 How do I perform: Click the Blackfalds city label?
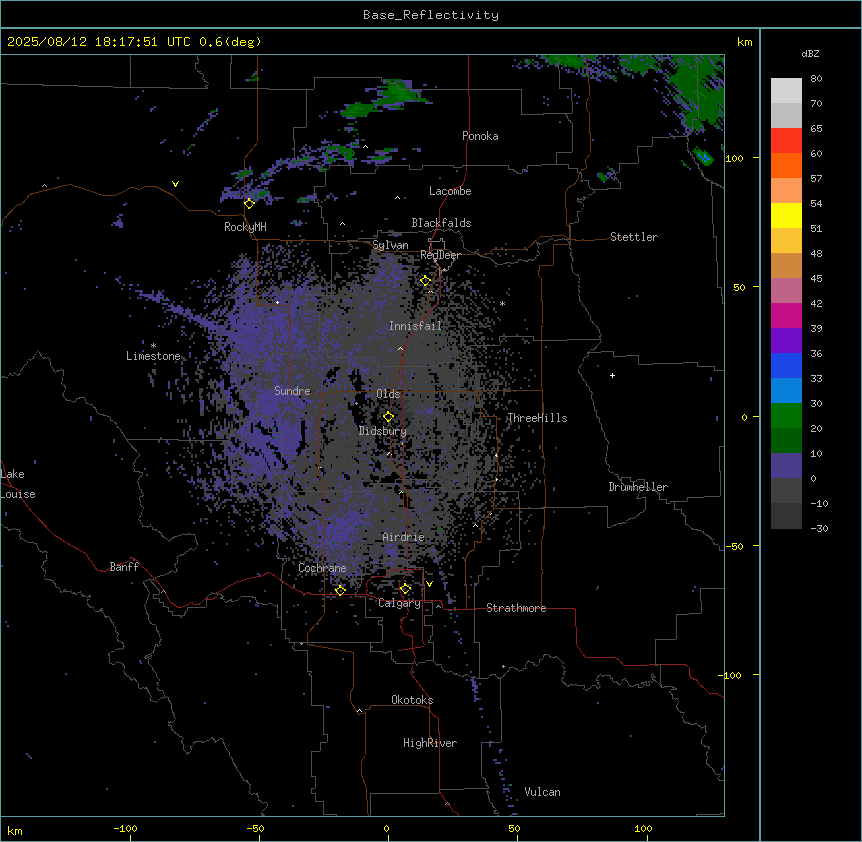click(x=441, y=223)
